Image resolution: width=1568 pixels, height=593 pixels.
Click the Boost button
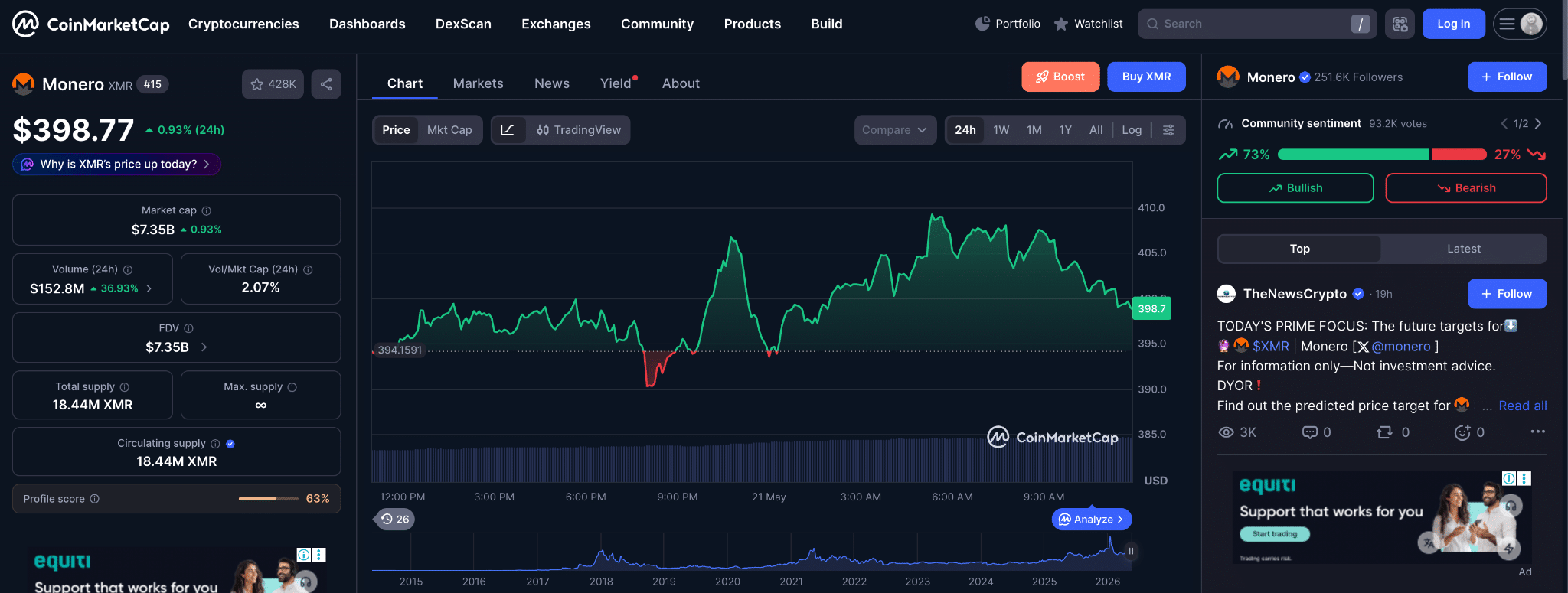[1060, 77]
